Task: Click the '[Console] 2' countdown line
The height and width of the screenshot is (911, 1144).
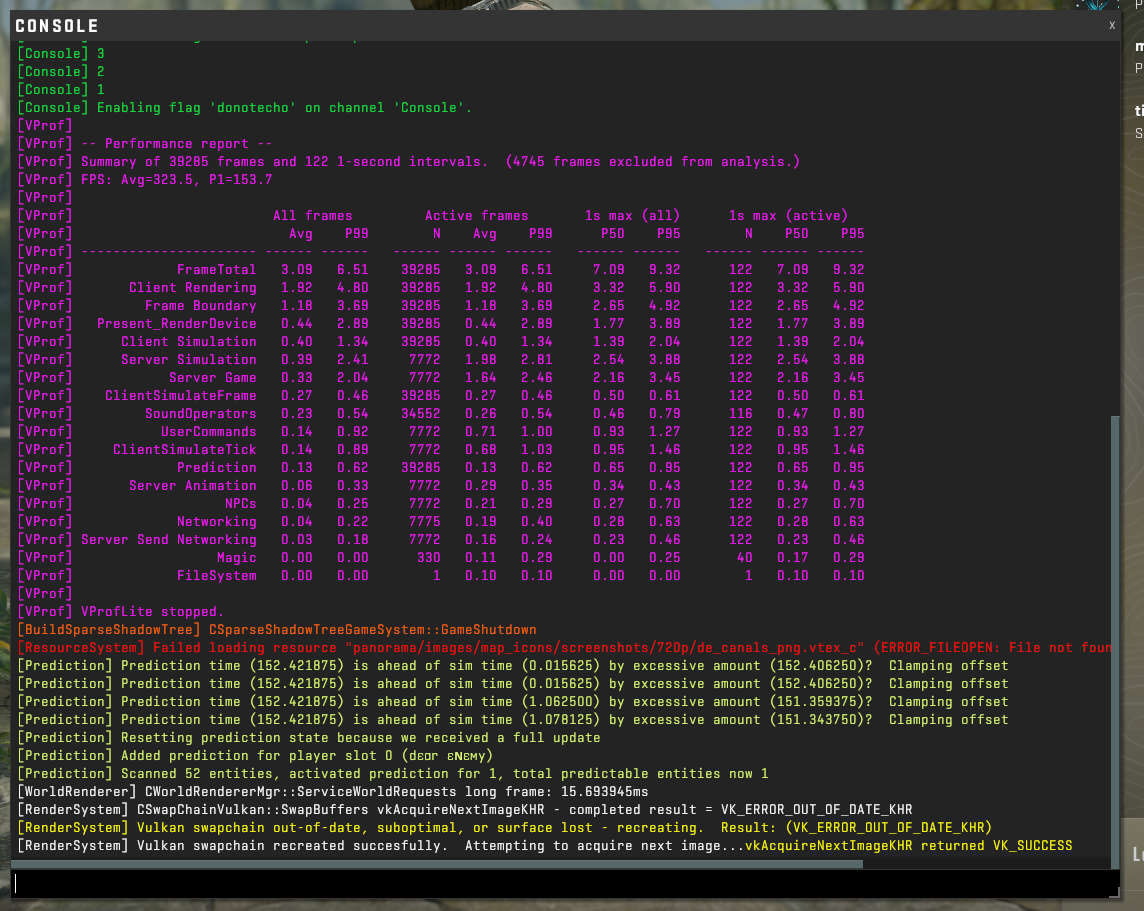Action: click(x=61, y=71)
